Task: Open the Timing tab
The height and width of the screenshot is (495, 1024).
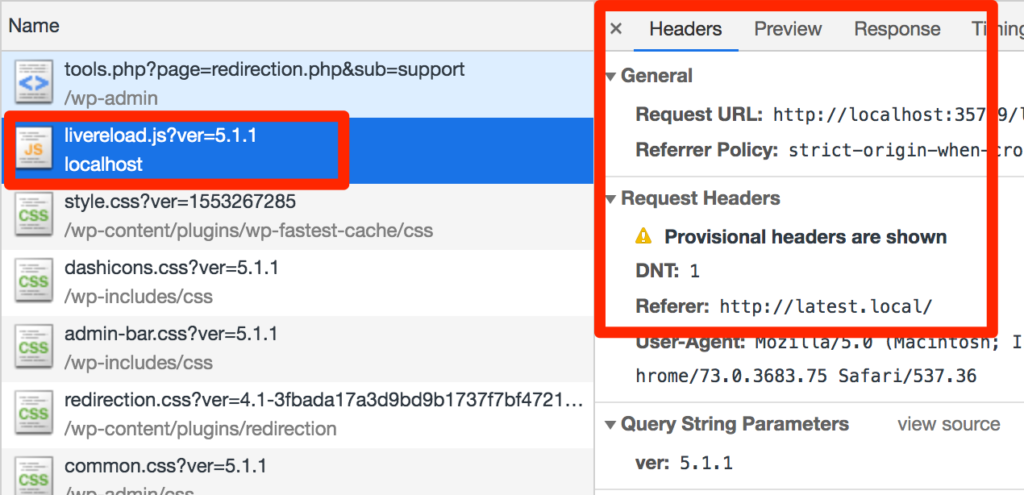Action: pyautogui.click(x=997, y=29)
